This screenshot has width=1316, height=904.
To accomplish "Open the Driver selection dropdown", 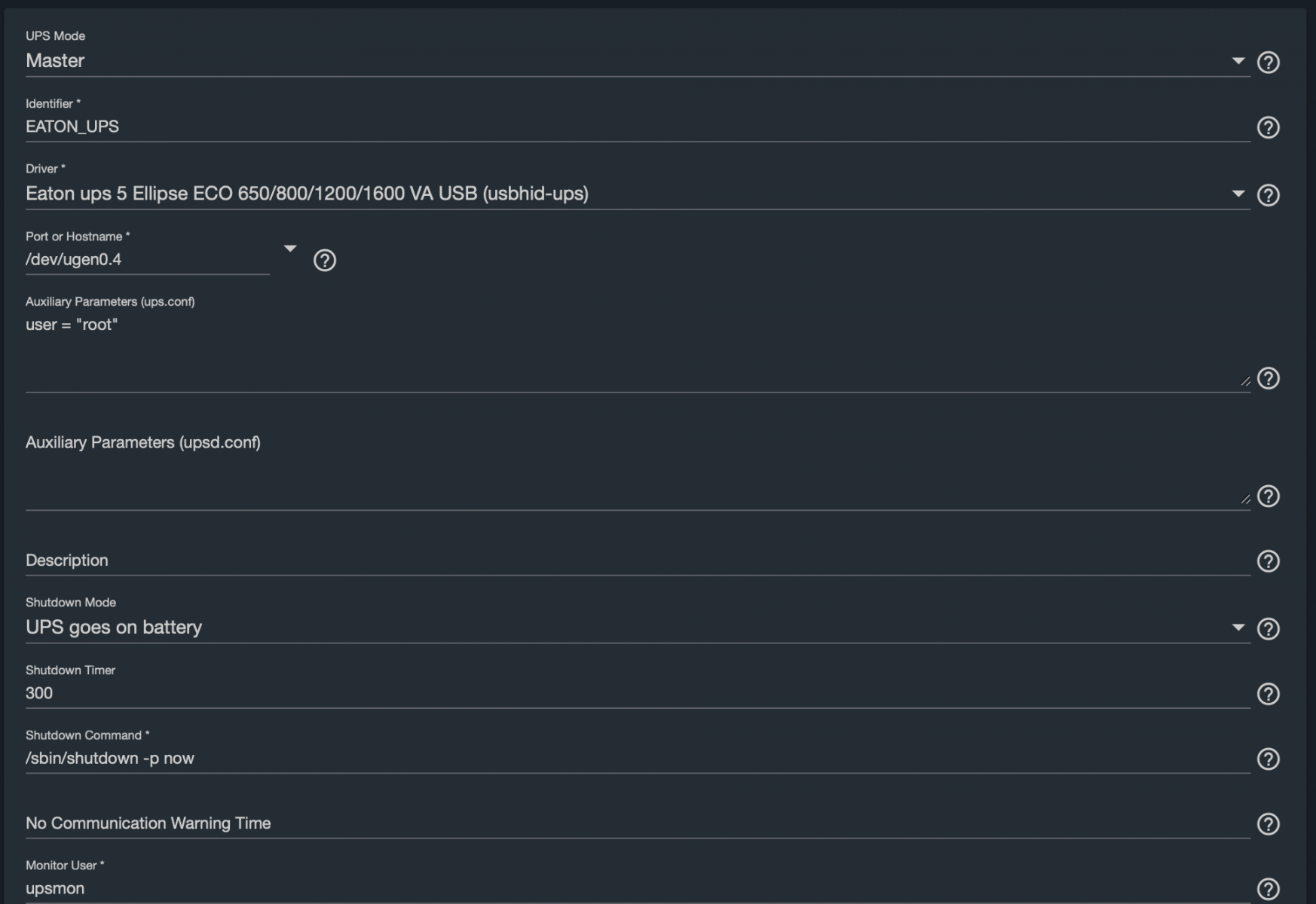I will [1238, 194].
